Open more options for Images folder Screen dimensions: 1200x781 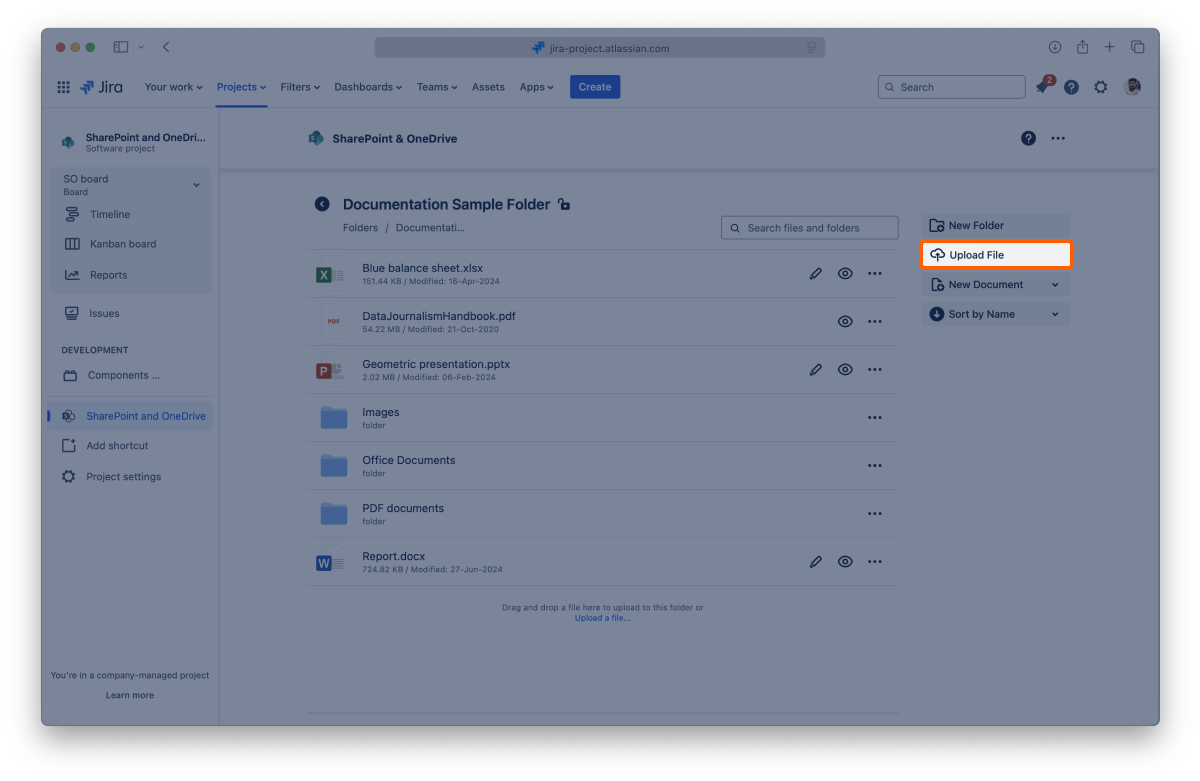click(x=874, y=418)
